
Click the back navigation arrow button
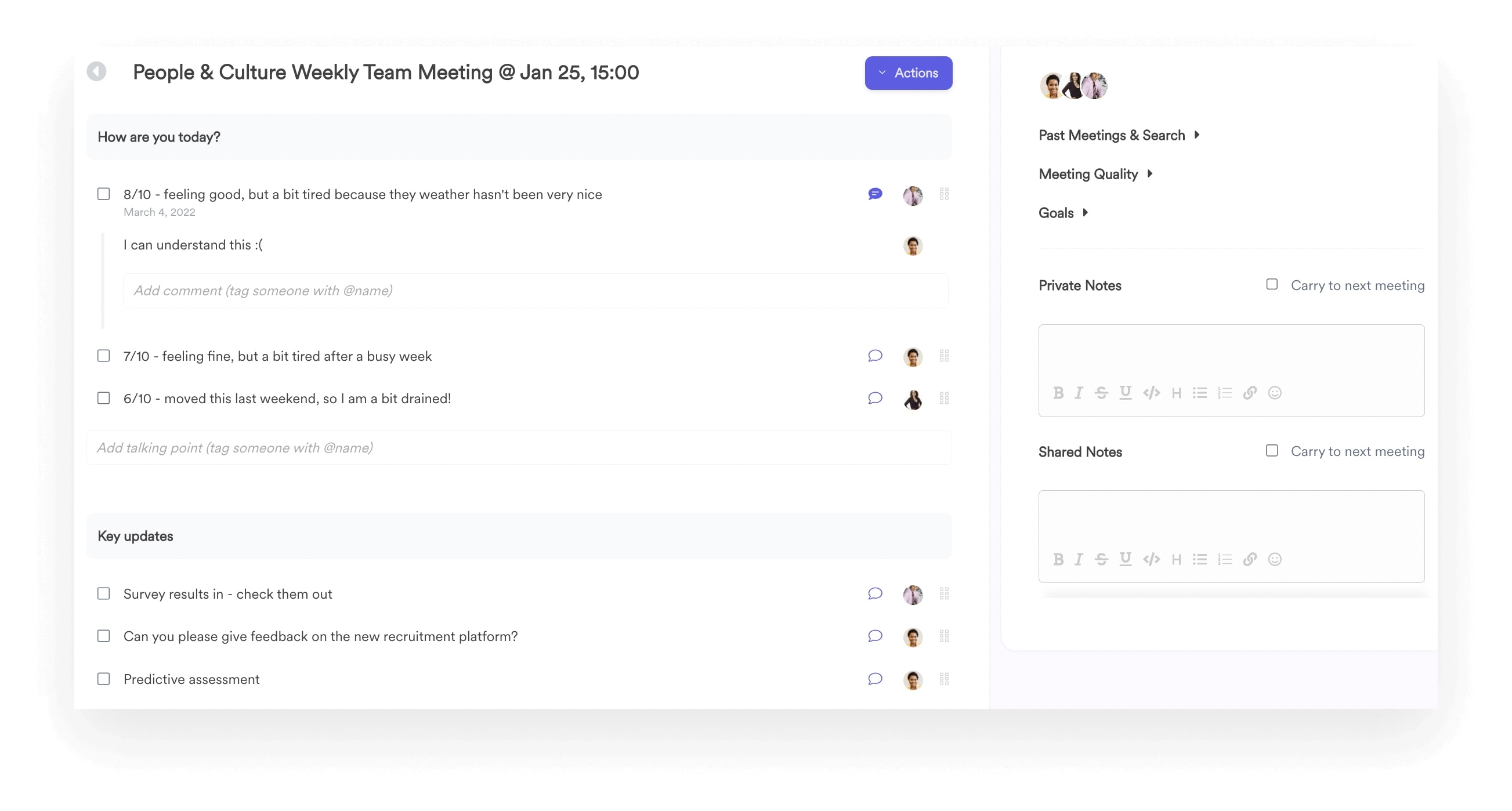[x=97, y=72]
